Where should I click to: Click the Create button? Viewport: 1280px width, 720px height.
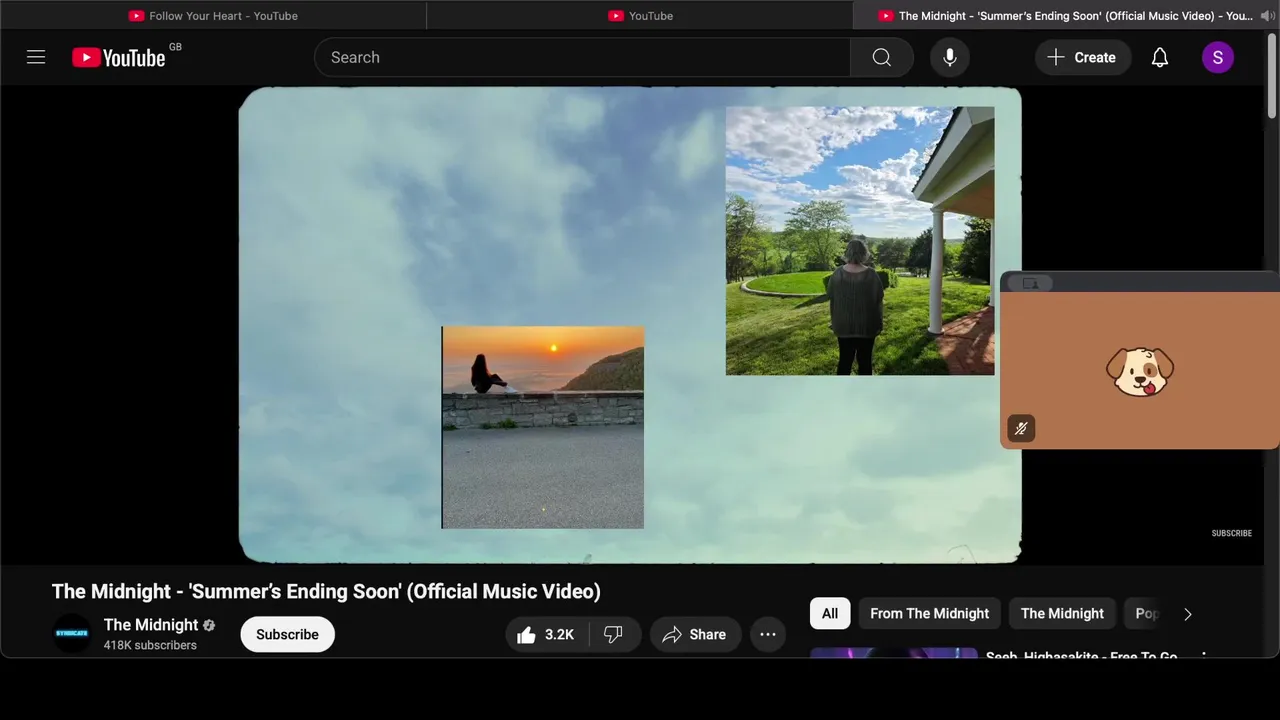(1083, 57)
